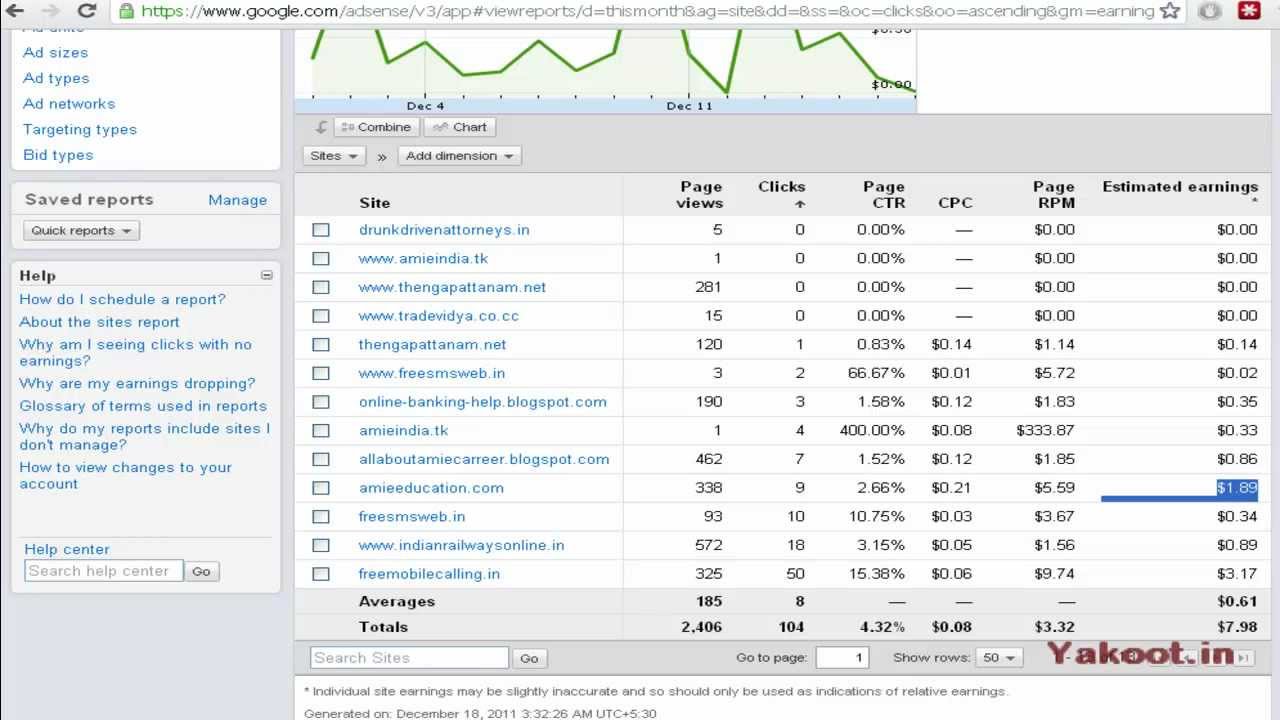Open 'Glossary of terms used in reports' link
Screen dimensions: 1280x720
(x=143, y=406)
